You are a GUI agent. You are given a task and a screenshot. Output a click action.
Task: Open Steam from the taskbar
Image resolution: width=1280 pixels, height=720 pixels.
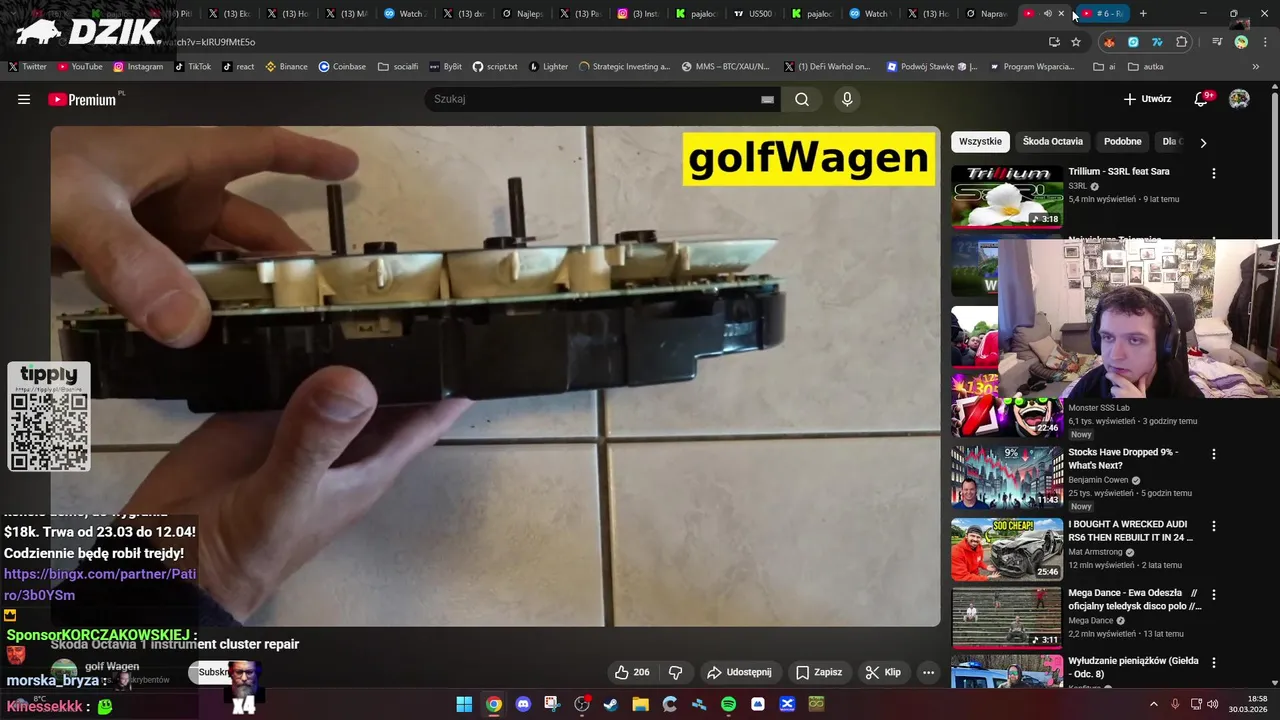pyautogui.click(x=611, y=704)
